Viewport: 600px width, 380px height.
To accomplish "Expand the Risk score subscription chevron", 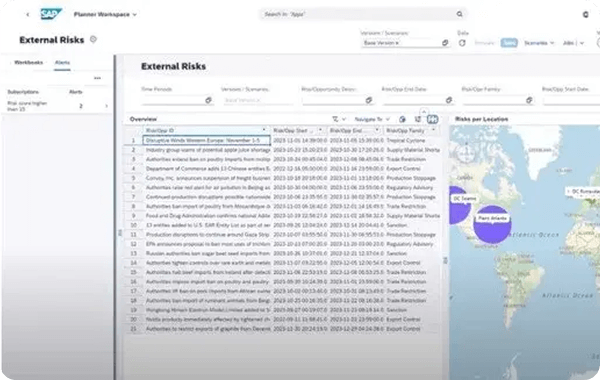I will (106, 106).
